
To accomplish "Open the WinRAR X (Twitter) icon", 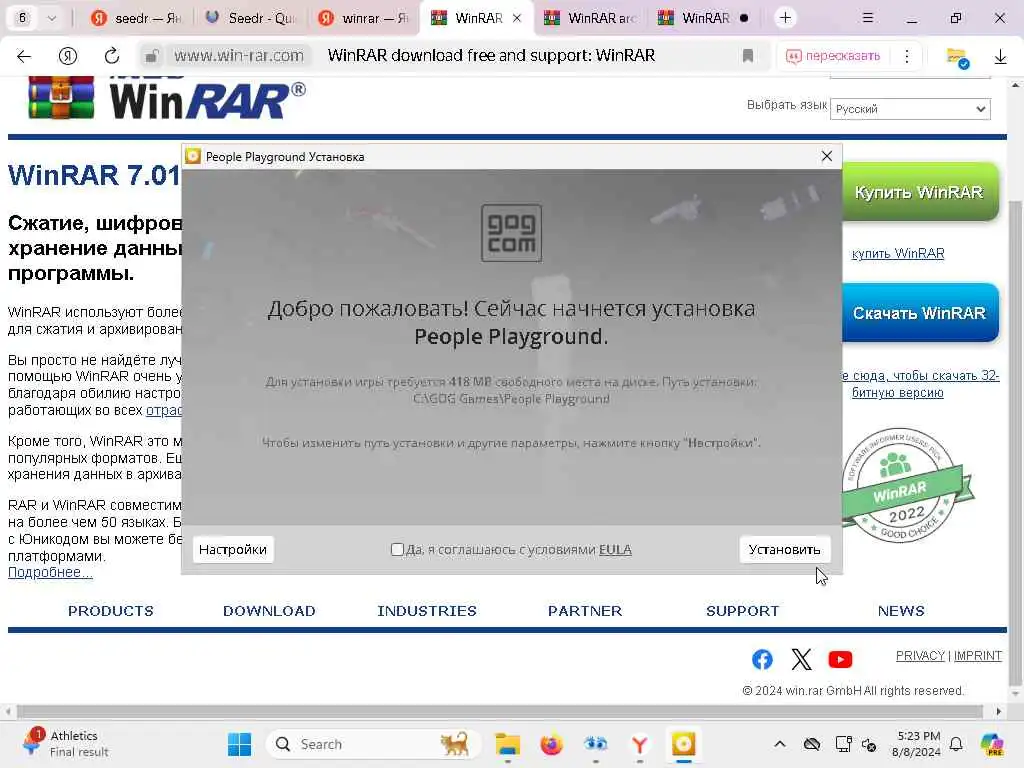I will pos(801,660).
